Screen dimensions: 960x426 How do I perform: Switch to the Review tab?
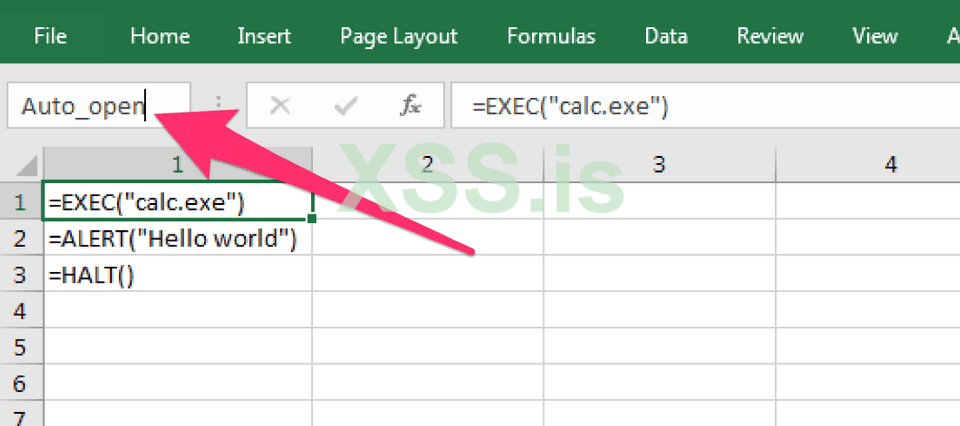(x=771, y=37)
